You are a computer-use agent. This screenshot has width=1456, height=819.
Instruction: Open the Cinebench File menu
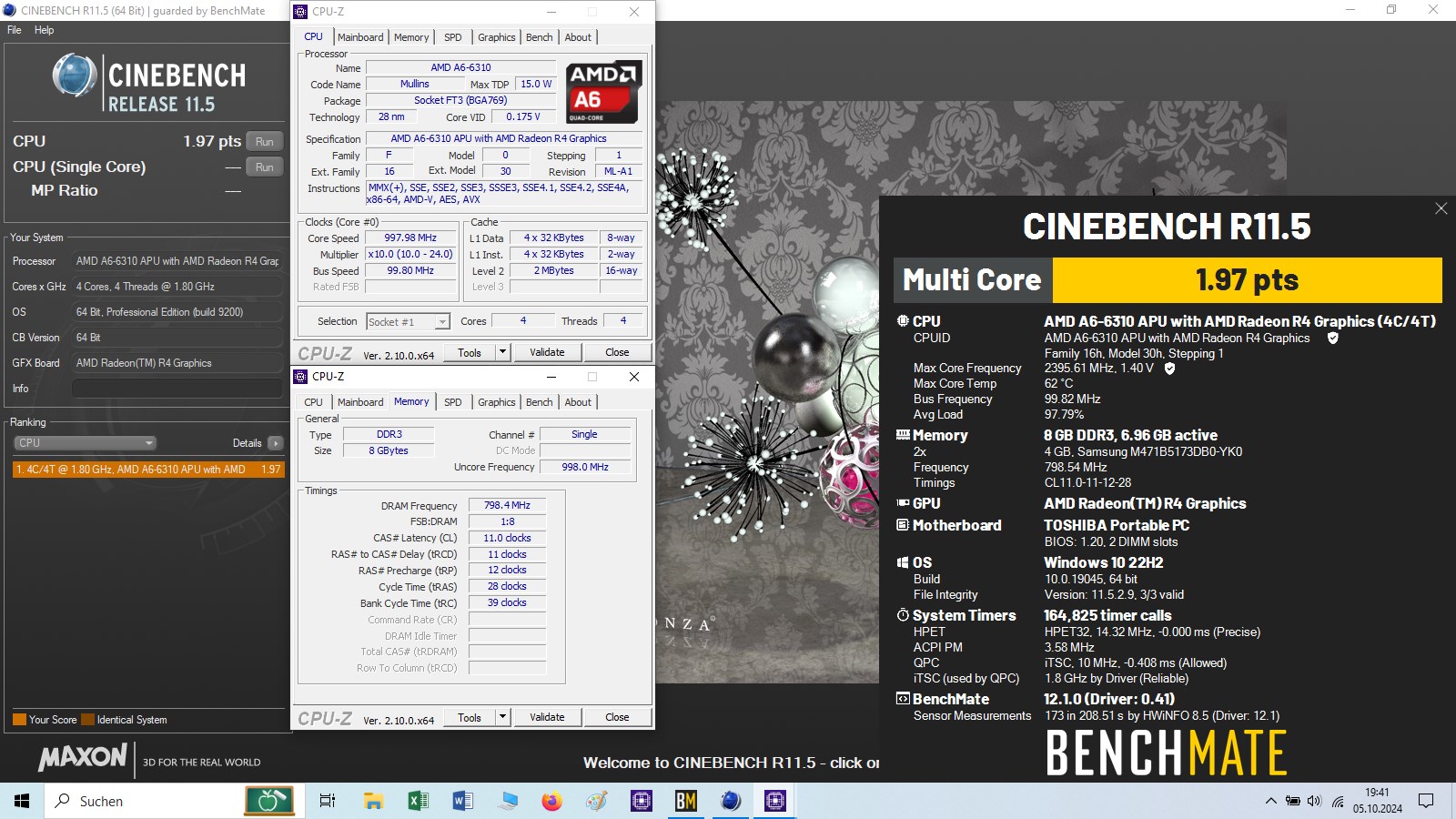click(x=15, y=30)
